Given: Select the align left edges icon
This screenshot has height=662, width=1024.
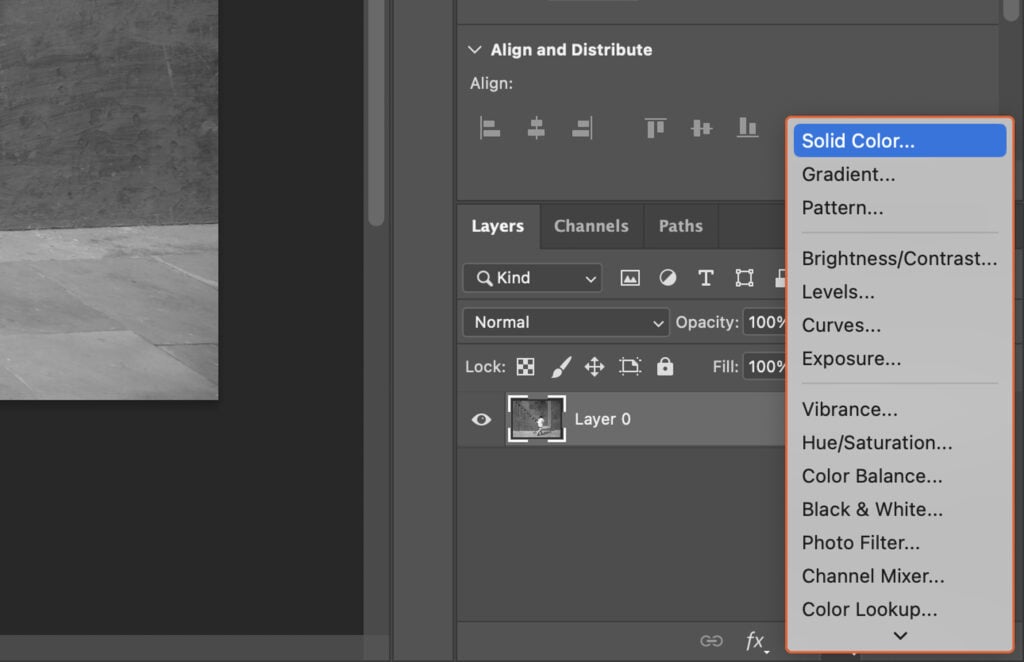Looking at the screenshot, I should [x=489, y=127].
